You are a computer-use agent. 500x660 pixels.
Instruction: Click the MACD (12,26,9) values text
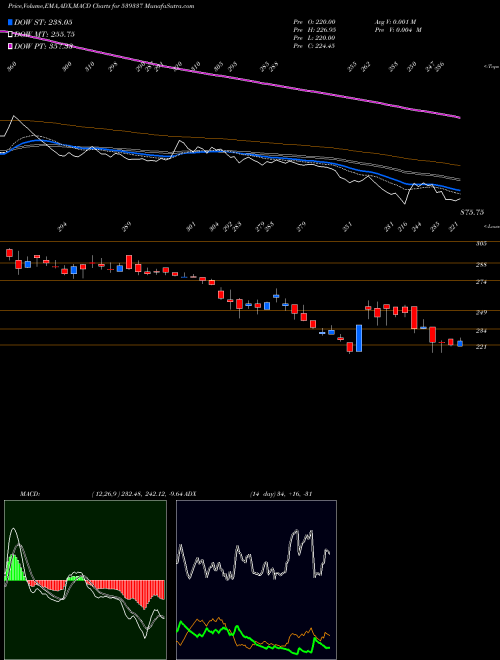137,494
